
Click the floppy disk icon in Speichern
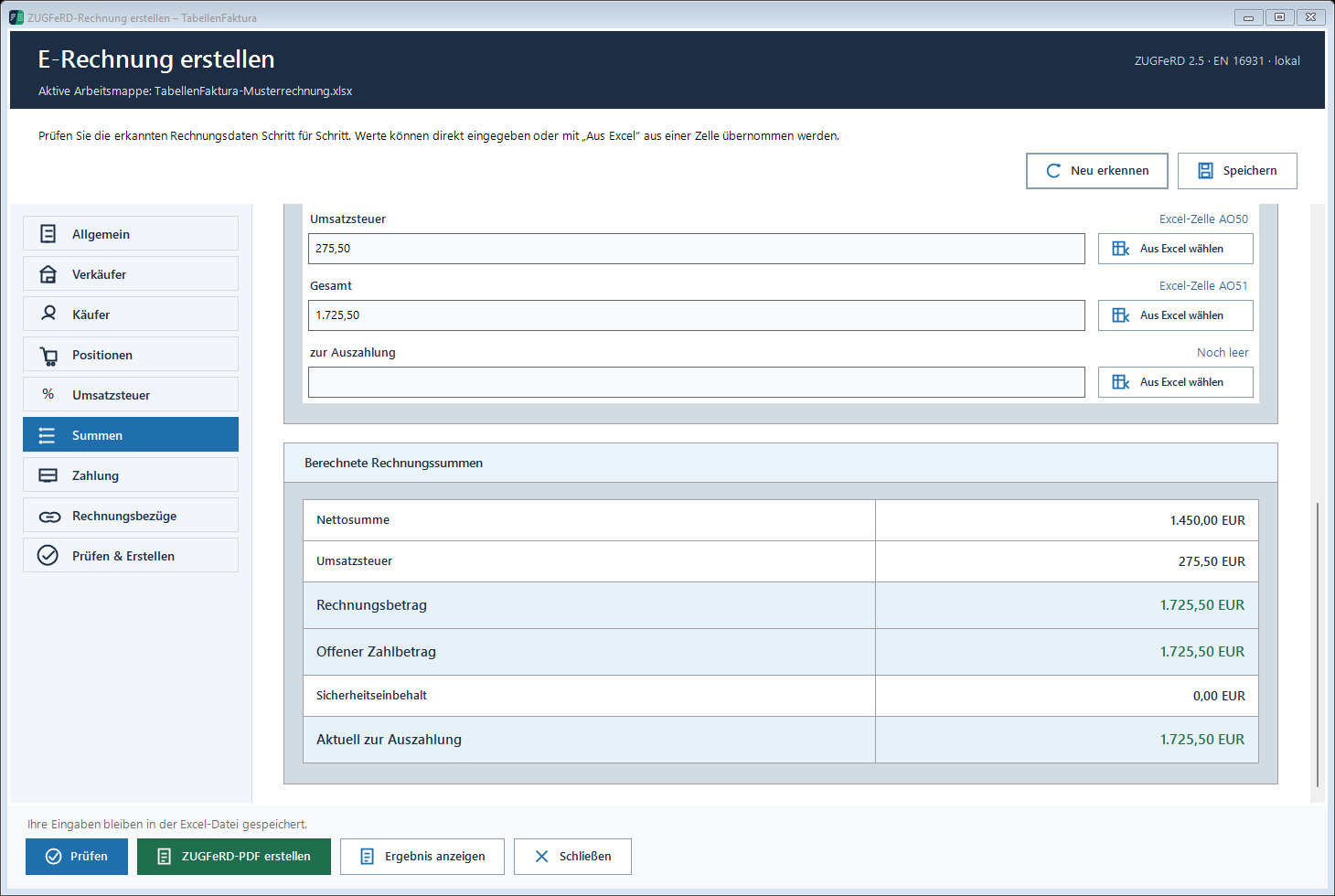(x=1205, y=171)
